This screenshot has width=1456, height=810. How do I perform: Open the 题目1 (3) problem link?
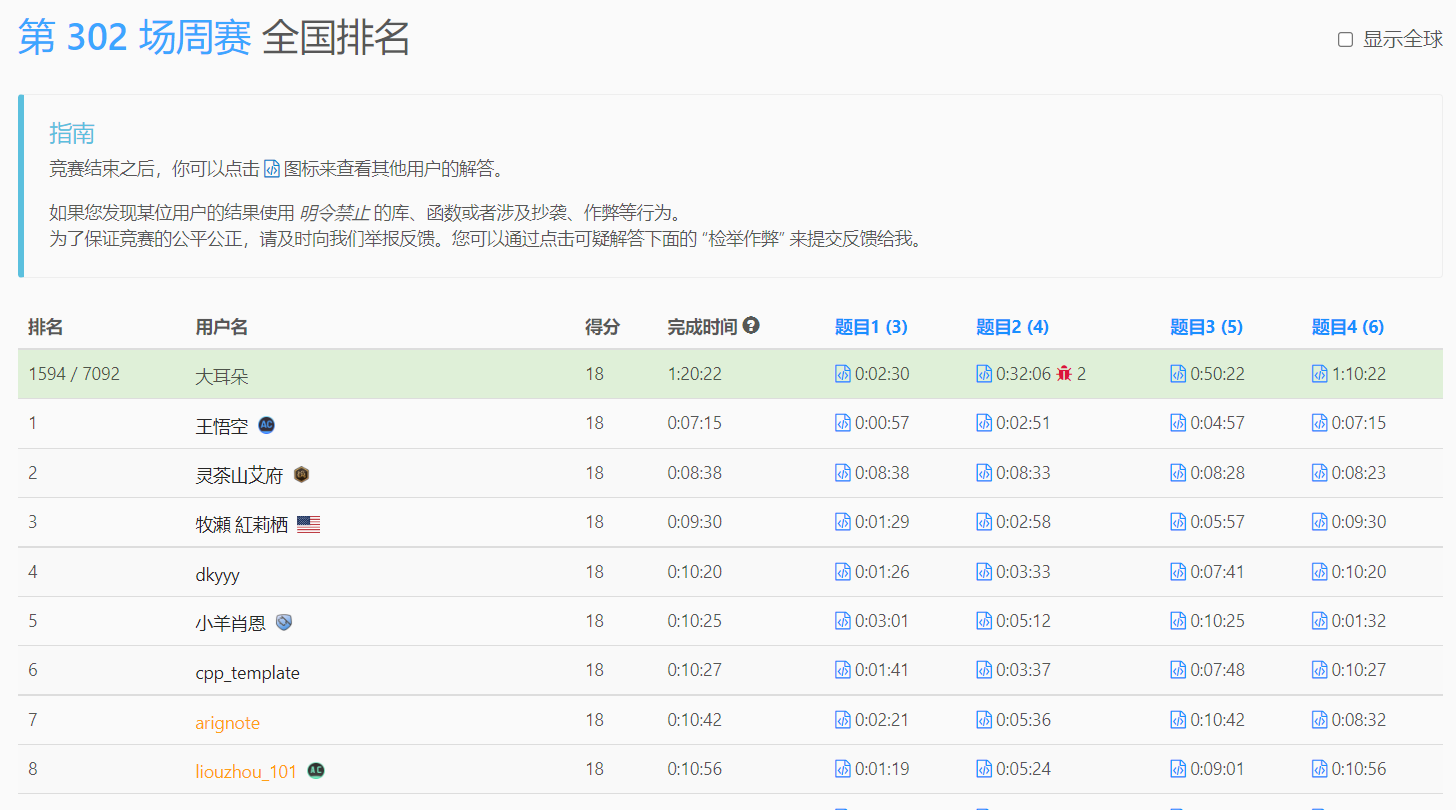(x=871, y=327)
